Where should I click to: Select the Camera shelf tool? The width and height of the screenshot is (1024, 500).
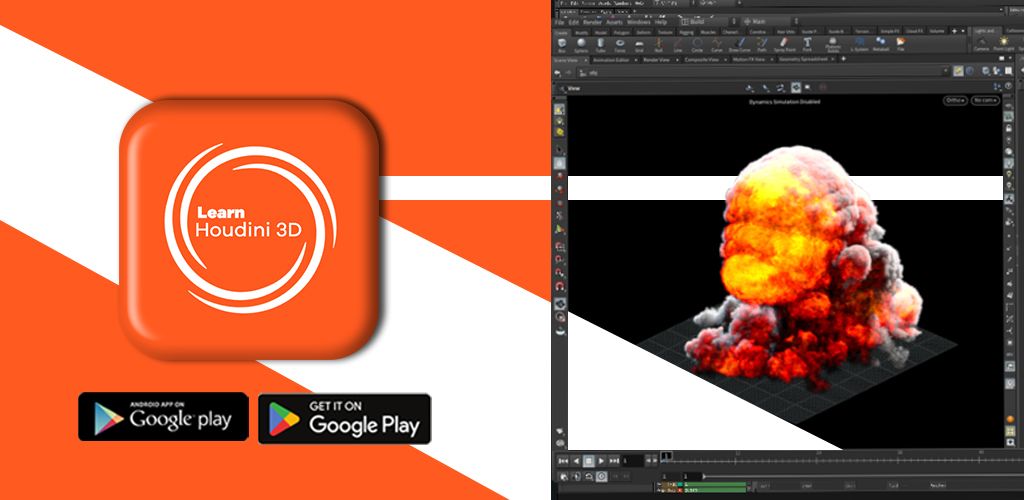982,45
